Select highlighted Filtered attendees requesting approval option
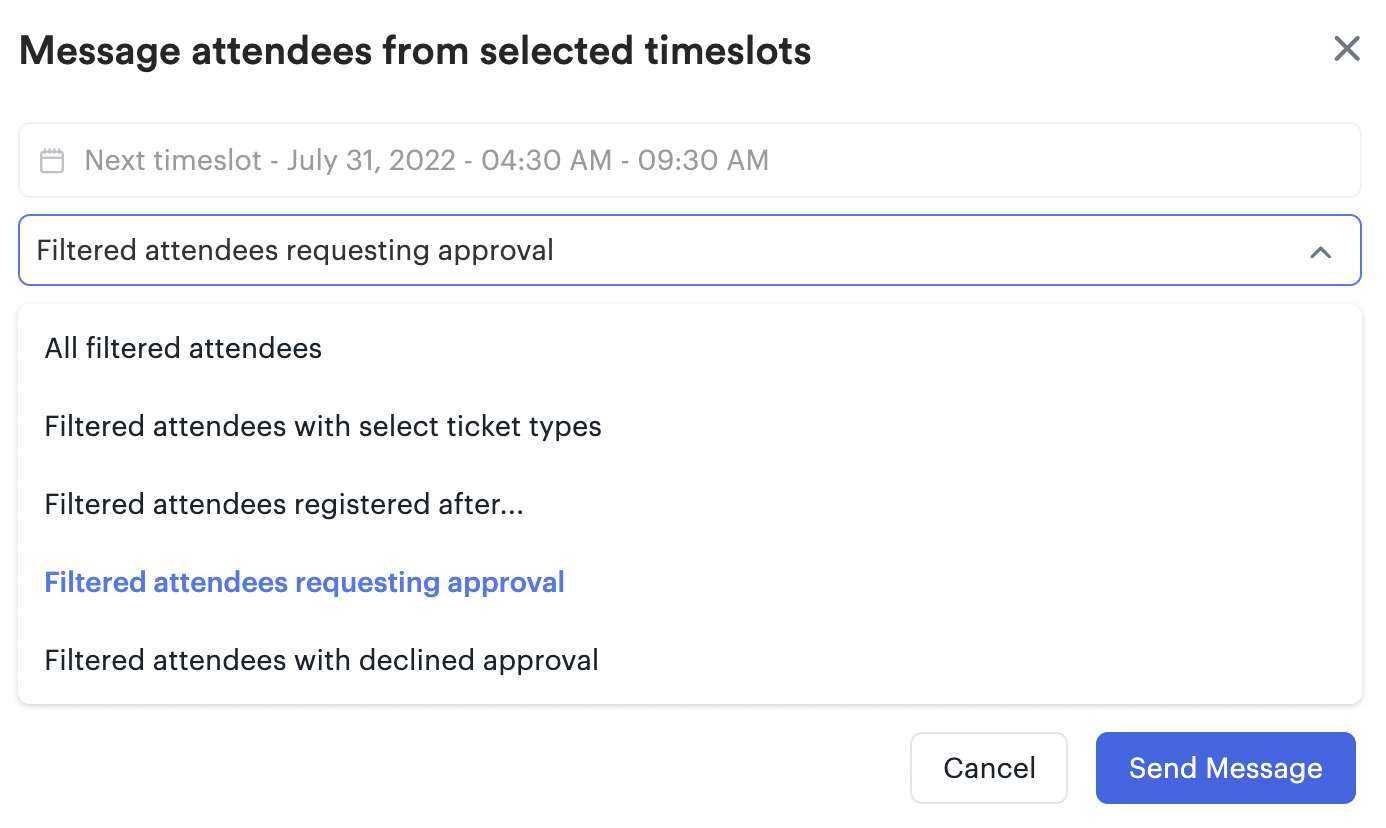Viewport: 1386px width, 828px height. point(690,582)
